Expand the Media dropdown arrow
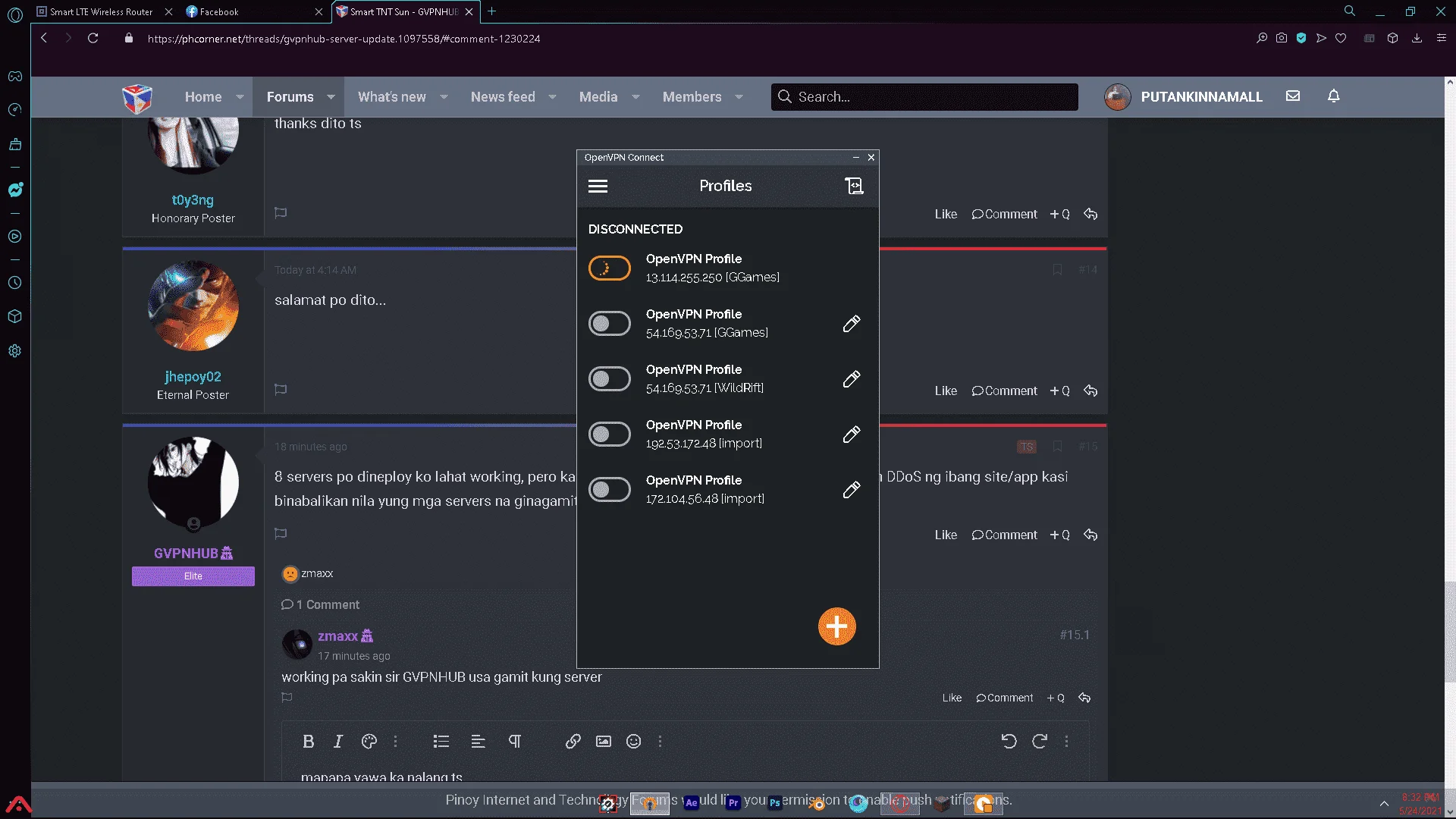The width and height of the screenshot is (1456, 819). point(635,97)
